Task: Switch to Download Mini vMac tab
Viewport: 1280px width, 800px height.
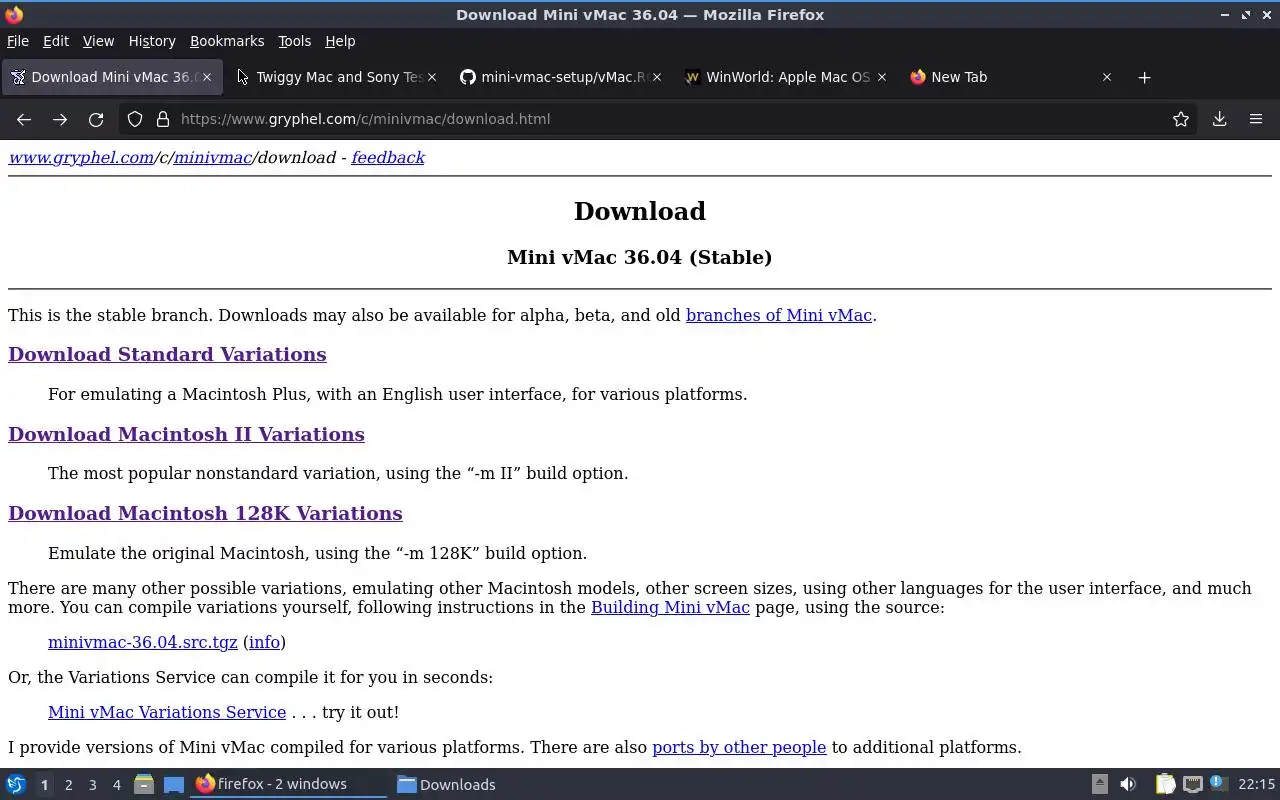Action: (x=113, y=77)
